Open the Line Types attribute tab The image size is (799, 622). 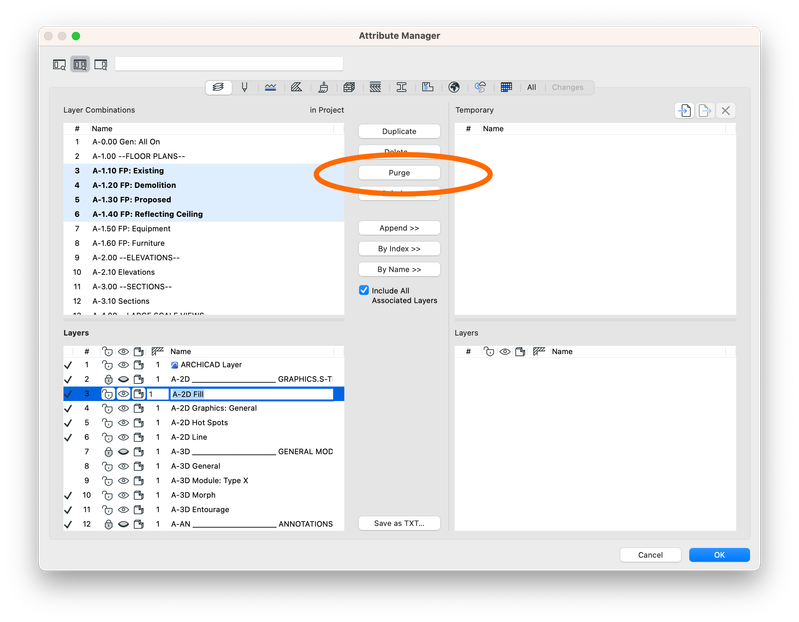pyautogui.click(x=271, y=87)
